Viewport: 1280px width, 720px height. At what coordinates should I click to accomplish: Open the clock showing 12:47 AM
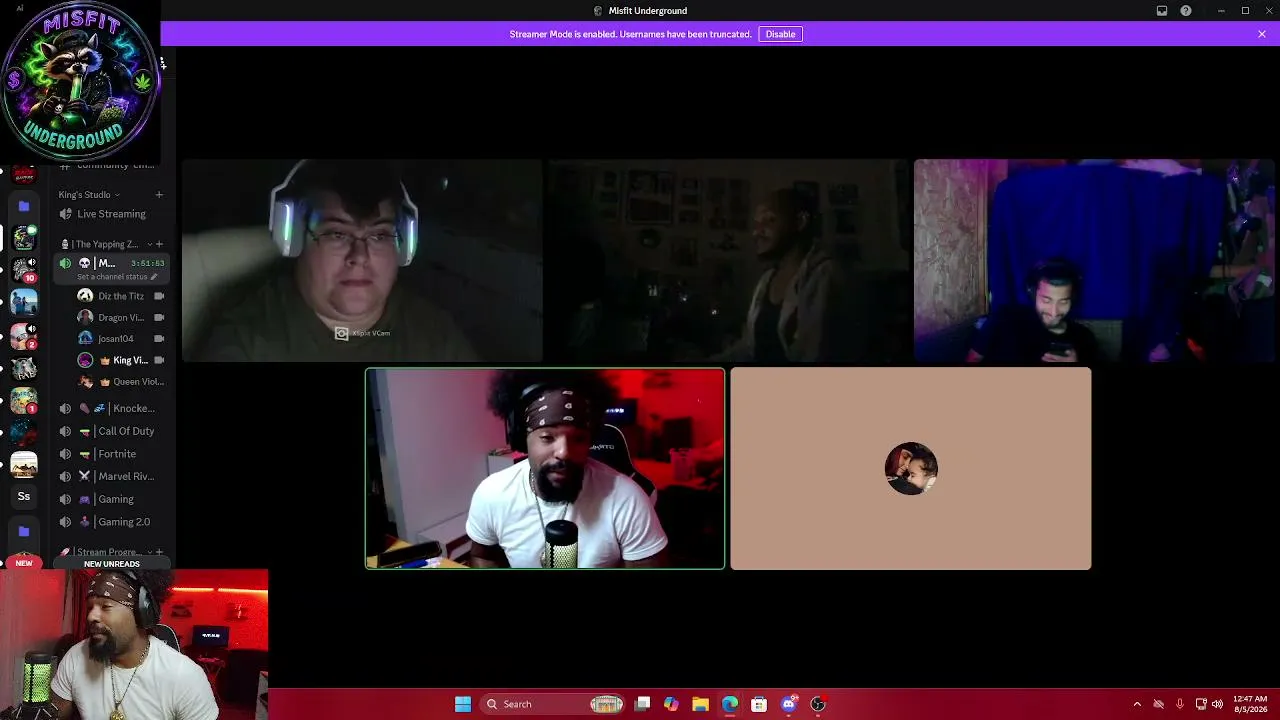click(1250, 704)
